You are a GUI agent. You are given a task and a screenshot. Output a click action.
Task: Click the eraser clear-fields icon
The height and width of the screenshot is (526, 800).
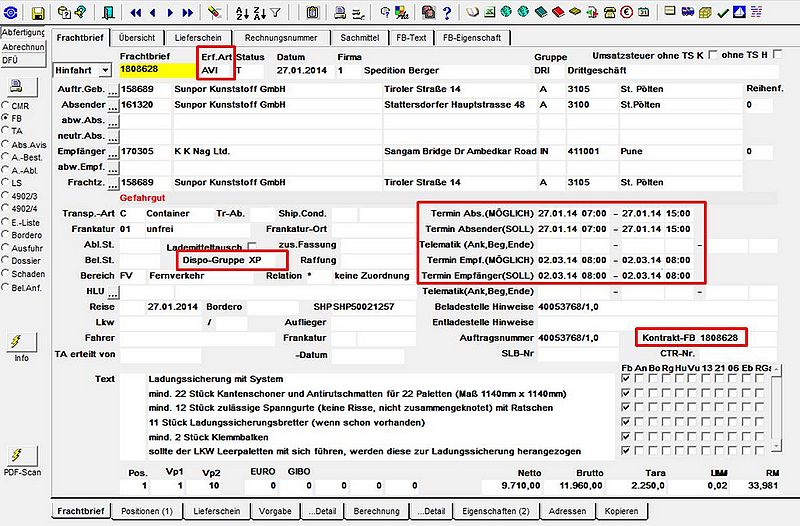coord(215,12)
